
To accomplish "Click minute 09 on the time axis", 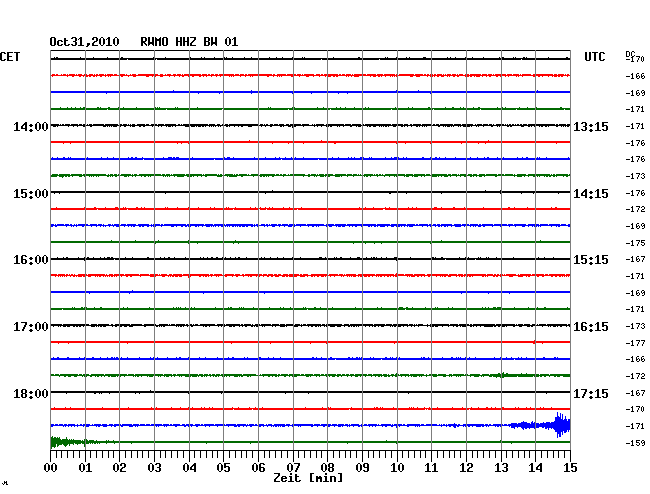I will pos(362,467).
